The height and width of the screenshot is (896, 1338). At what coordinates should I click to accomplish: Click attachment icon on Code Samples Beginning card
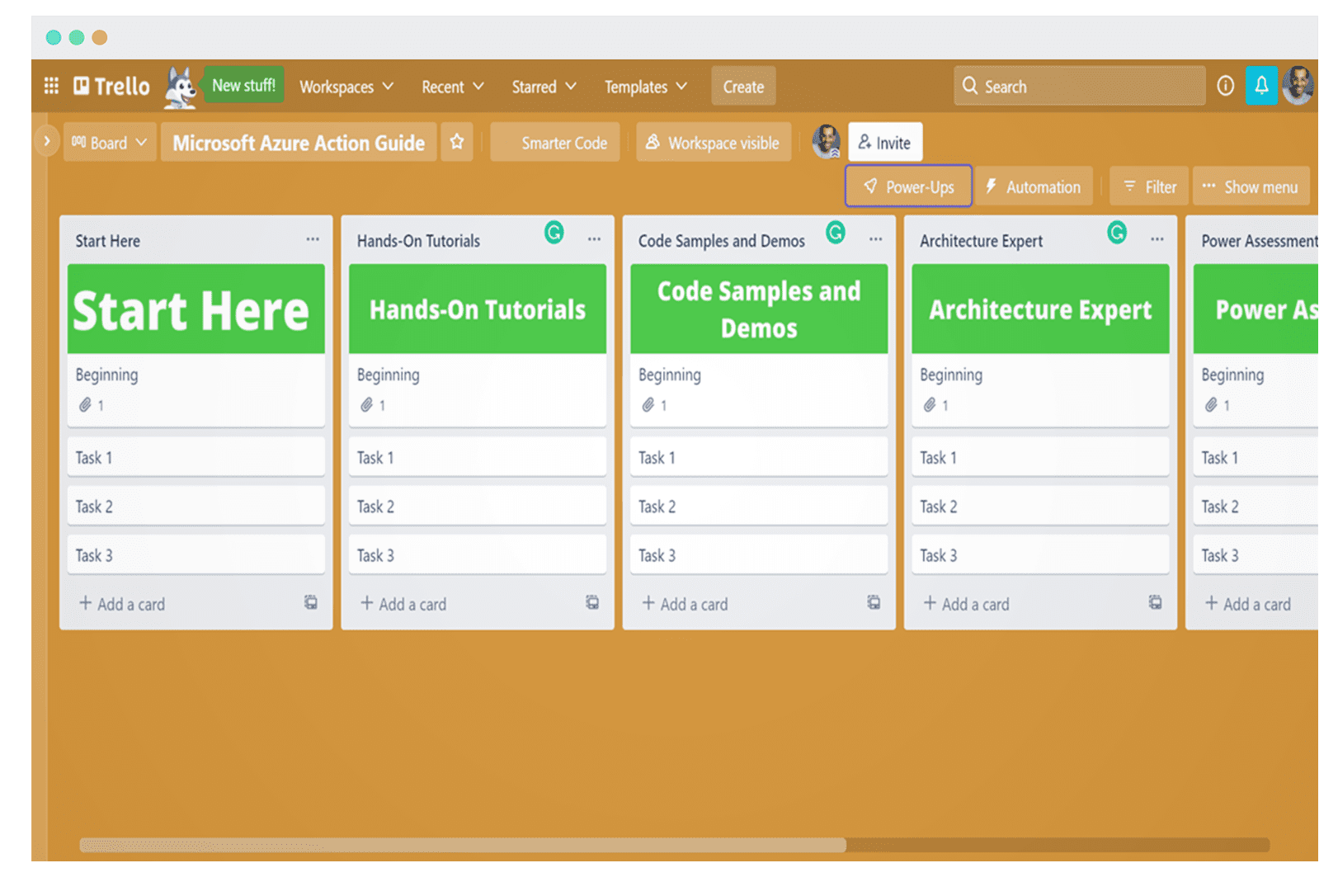pos(648,405)
